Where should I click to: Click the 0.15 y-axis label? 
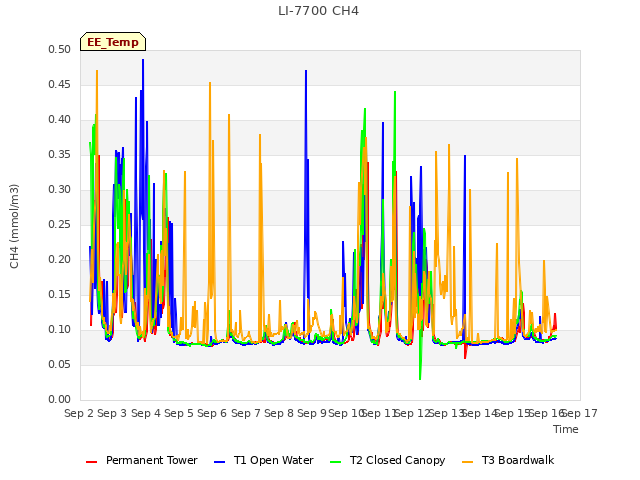(60, 295)
